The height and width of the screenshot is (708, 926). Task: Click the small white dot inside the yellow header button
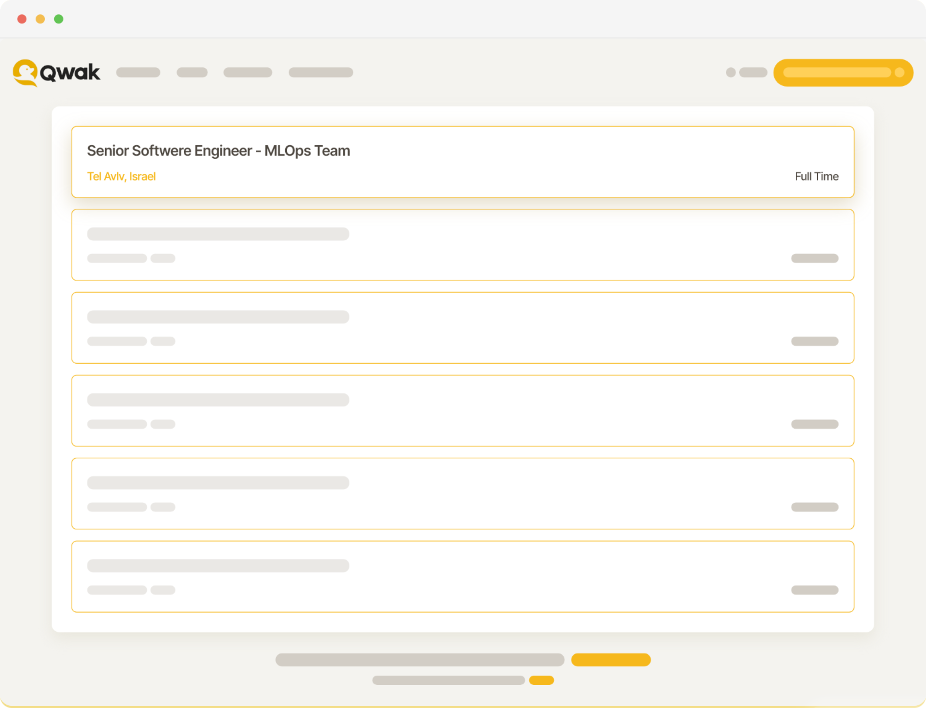click(x=899, y=73)
